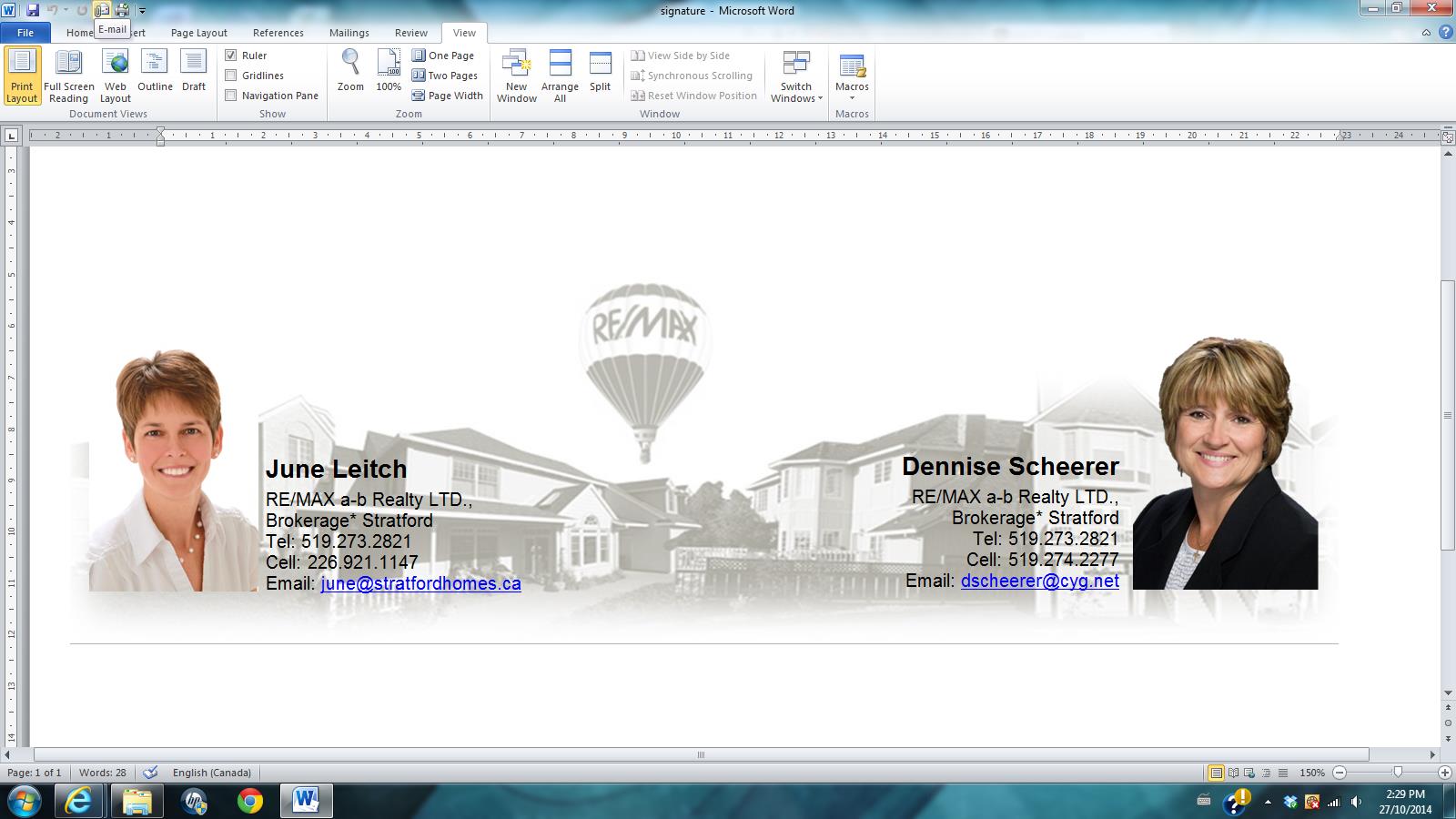Open the Mailings tab
The image size is (1456, 819).
[349, 33]
